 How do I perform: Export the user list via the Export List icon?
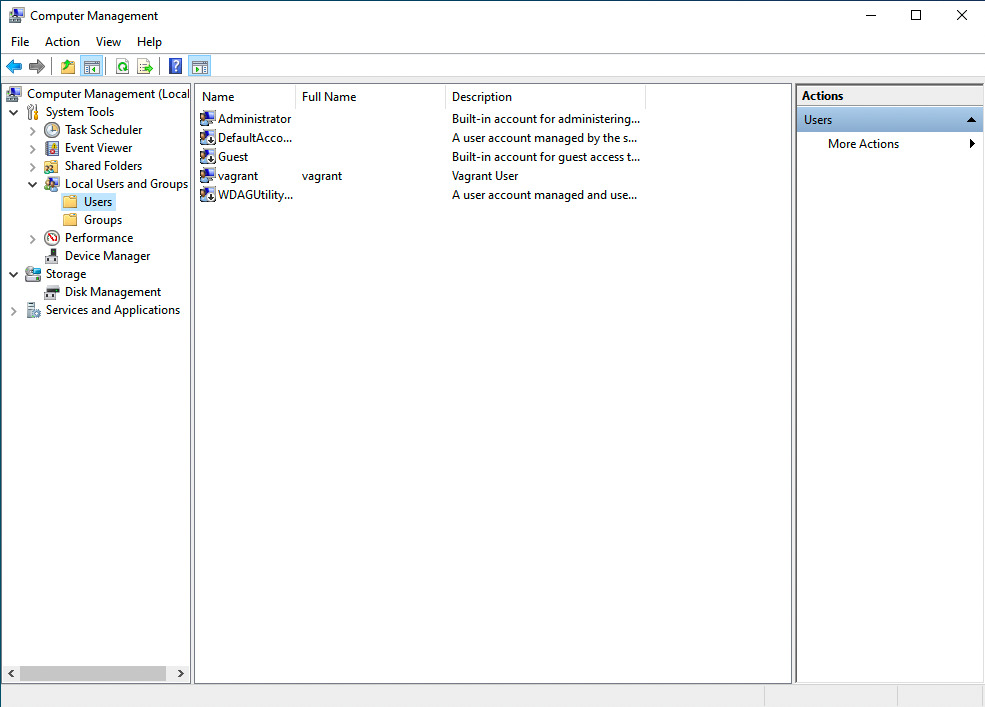(x=145, y=66)
